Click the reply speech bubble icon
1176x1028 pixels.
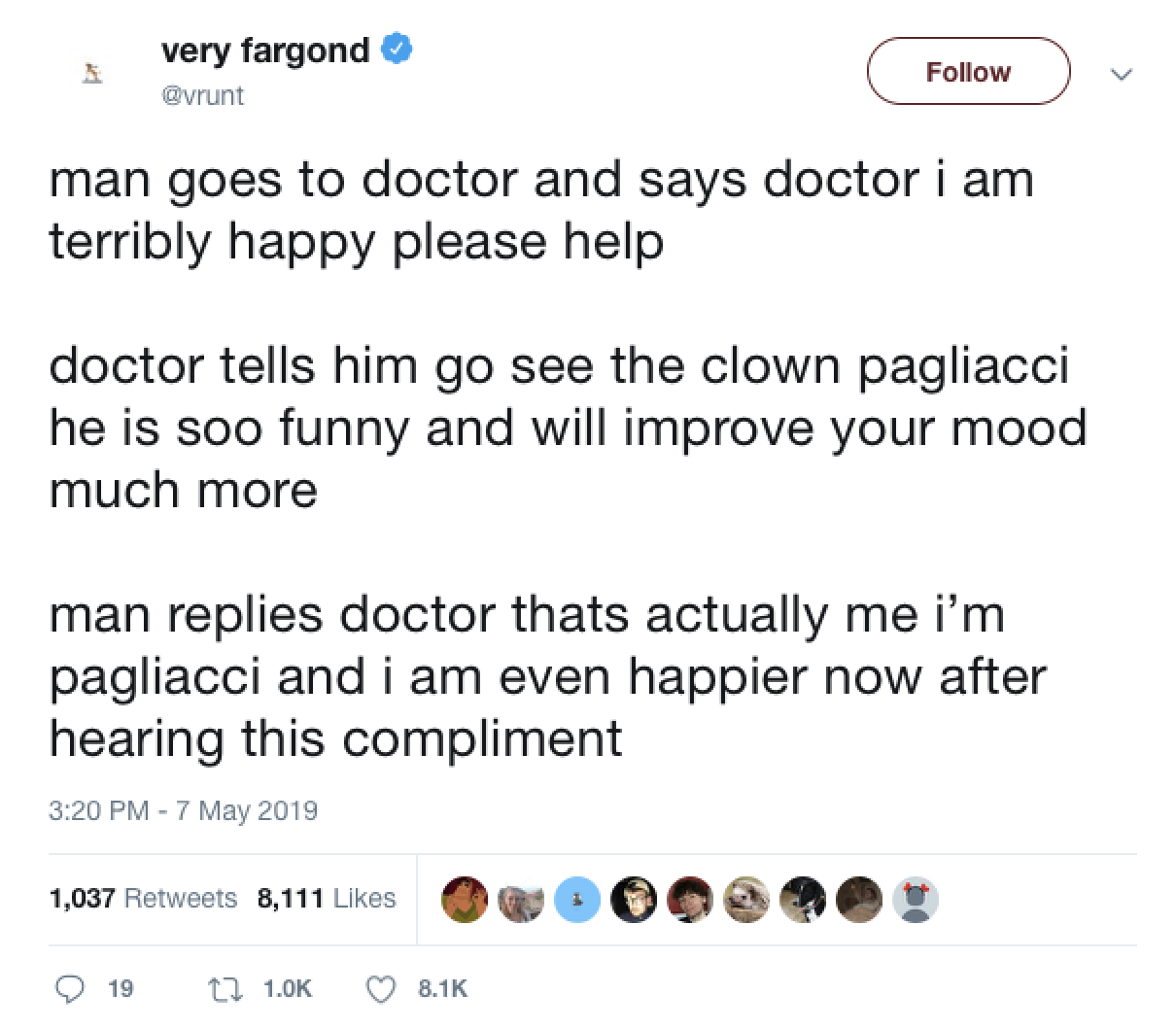point(74,989)
